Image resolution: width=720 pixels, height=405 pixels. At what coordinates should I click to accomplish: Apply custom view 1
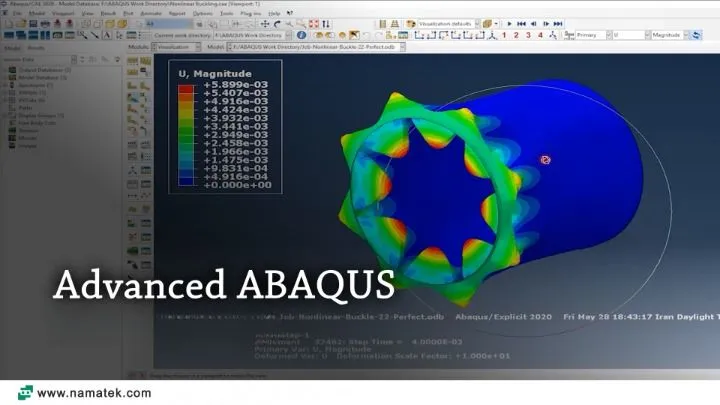(504, 35)
